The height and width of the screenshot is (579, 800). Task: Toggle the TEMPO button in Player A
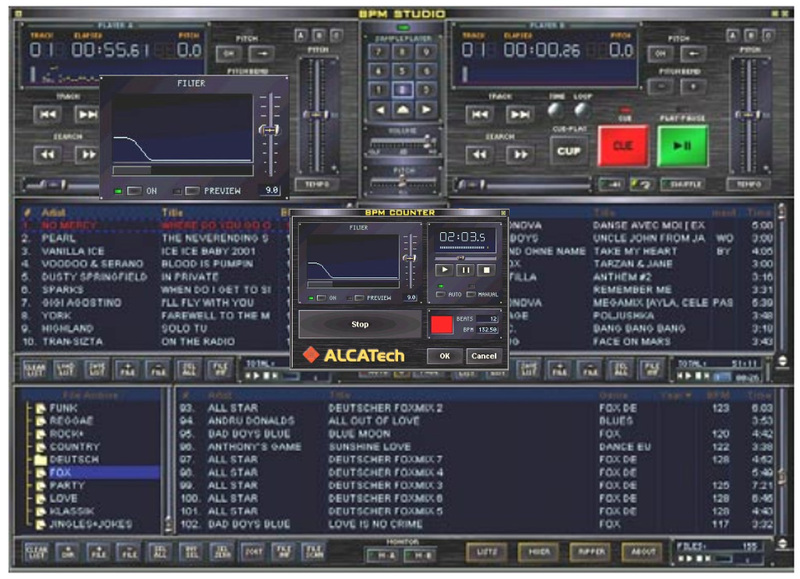tap(316, 184)
